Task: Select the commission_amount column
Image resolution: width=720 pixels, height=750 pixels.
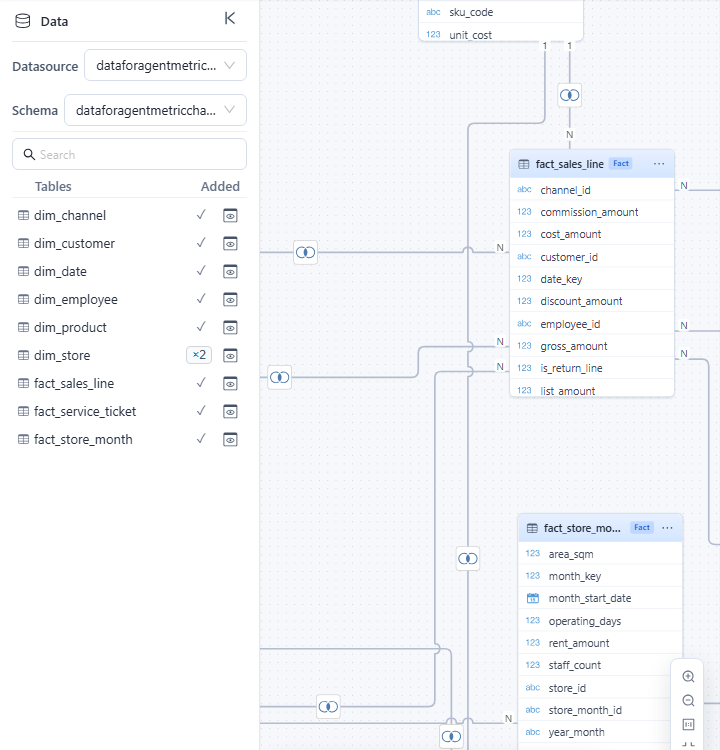Action: (x=592, y=212)
